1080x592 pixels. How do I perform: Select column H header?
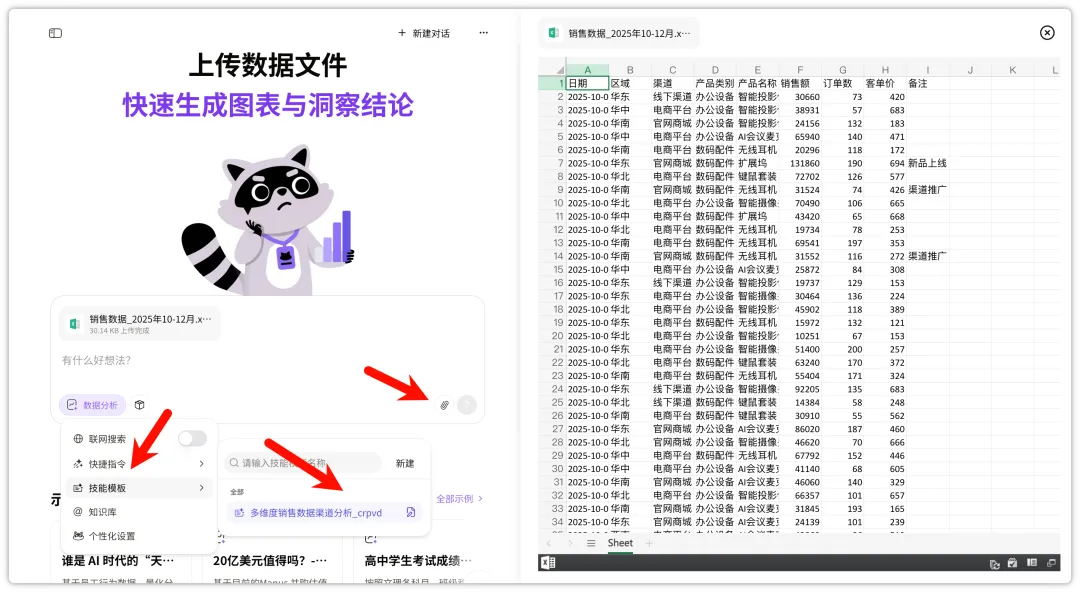885,70
